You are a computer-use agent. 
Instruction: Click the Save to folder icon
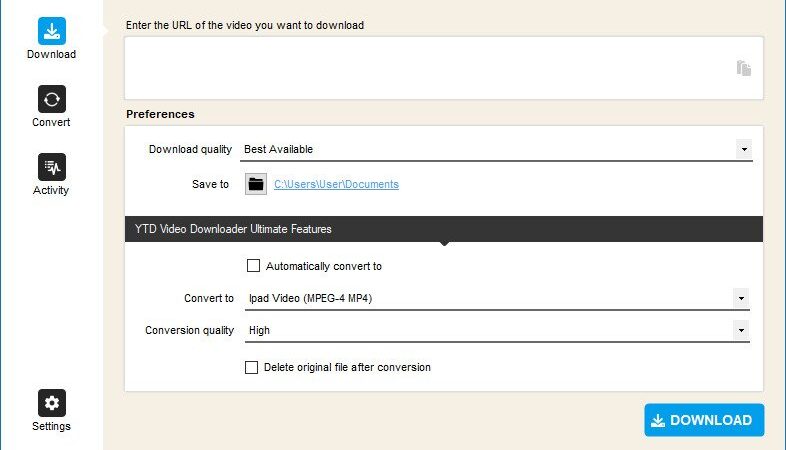pos(256,184)
